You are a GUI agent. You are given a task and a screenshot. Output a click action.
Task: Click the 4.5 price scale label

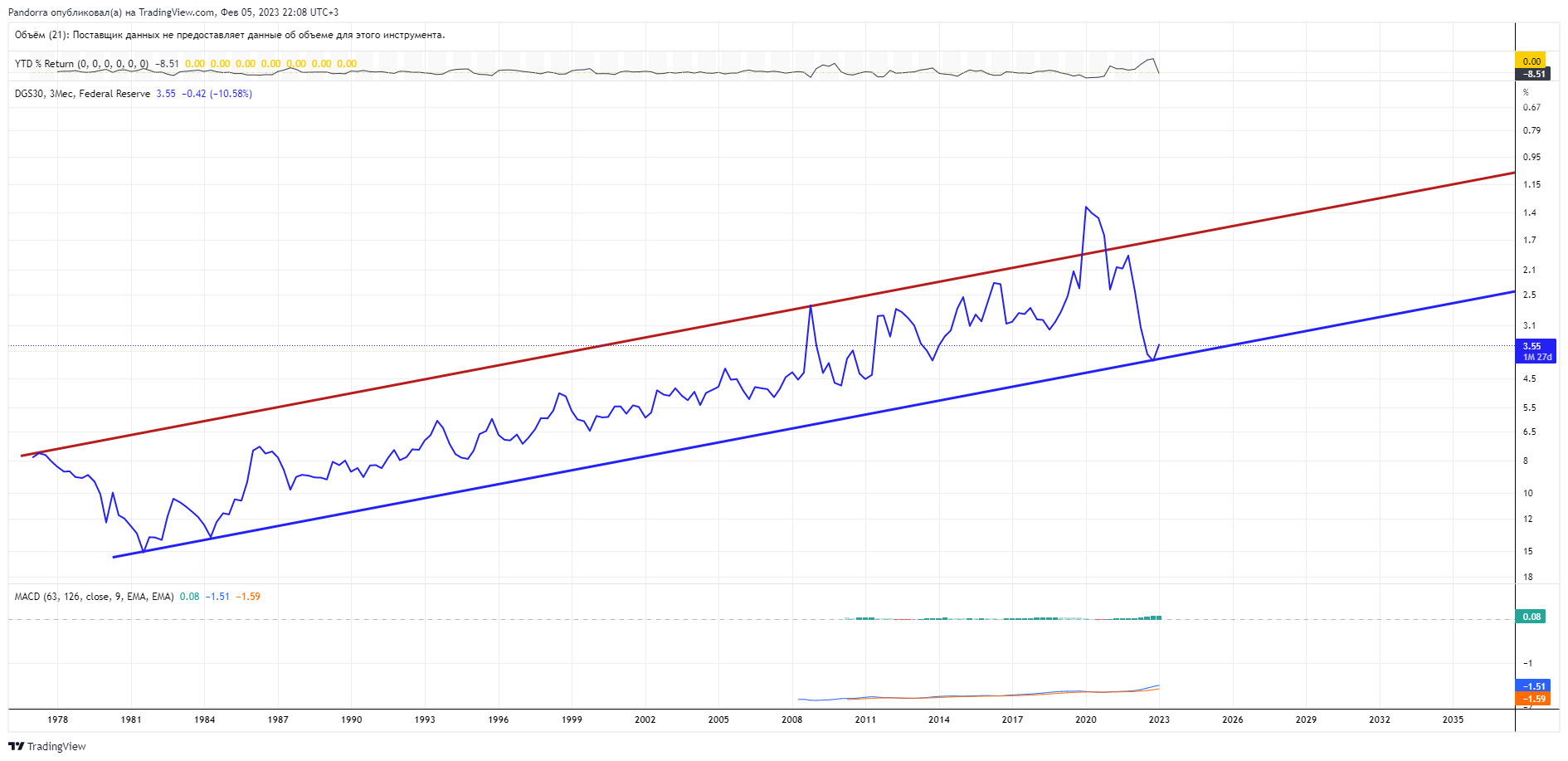click(1529, 378)
